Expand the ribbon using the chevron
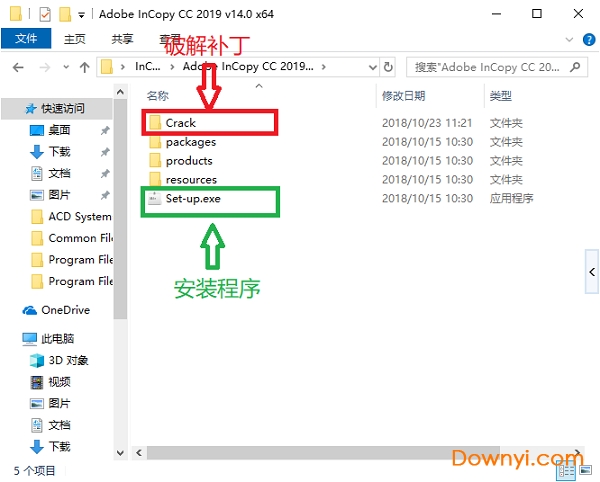This screenshot has width=600, height=482. coord(569,39)
